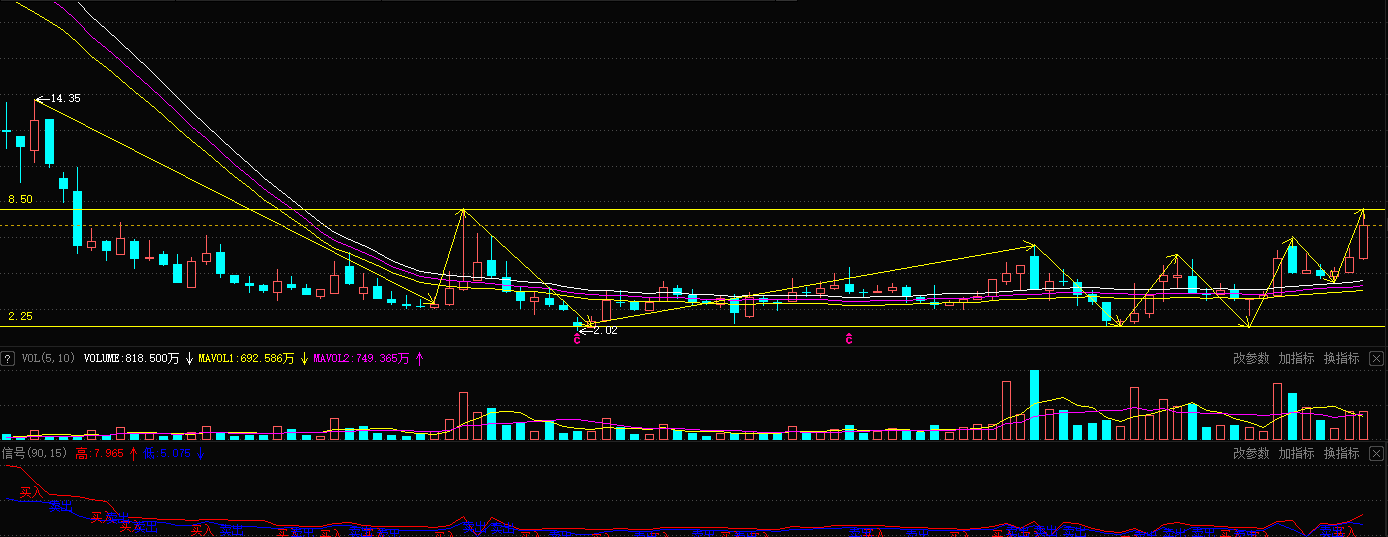
Task: Click the rightmost magenta c marker on the chart
Action: [x=849, y=340]
